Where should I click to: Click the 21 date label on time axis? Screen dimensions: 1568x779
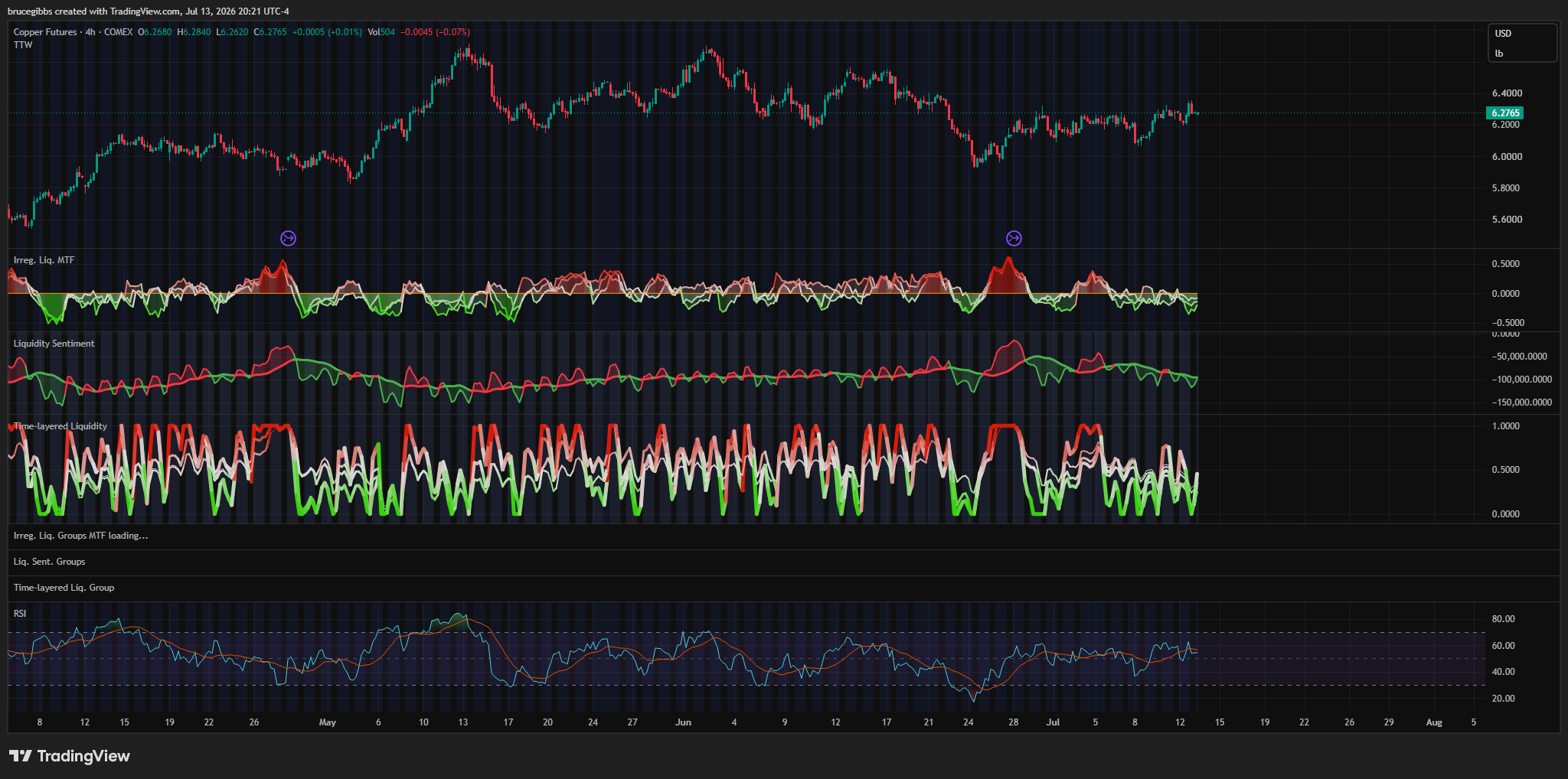tap(929, 722)
